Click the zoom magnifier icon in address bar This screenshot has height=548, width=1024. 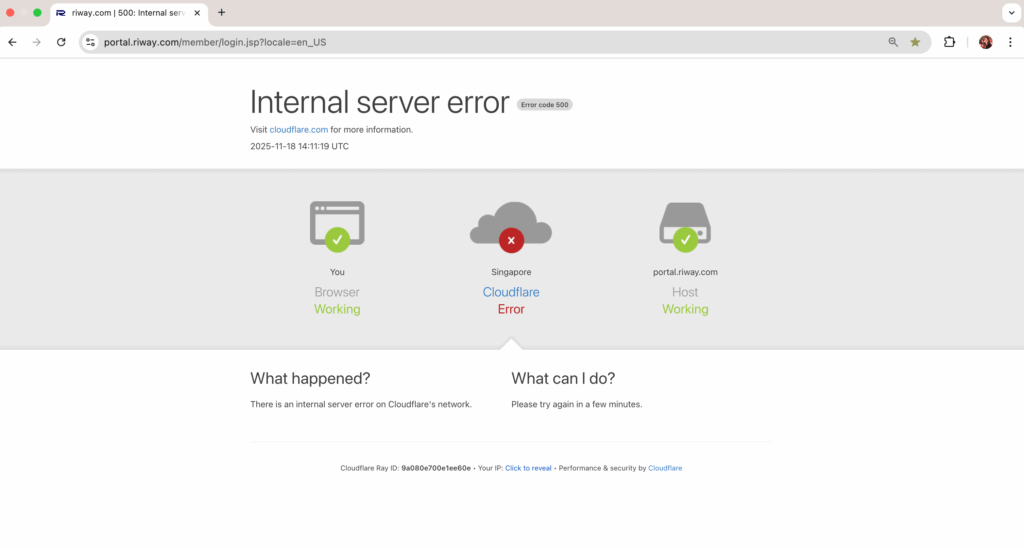coord(893,42)
